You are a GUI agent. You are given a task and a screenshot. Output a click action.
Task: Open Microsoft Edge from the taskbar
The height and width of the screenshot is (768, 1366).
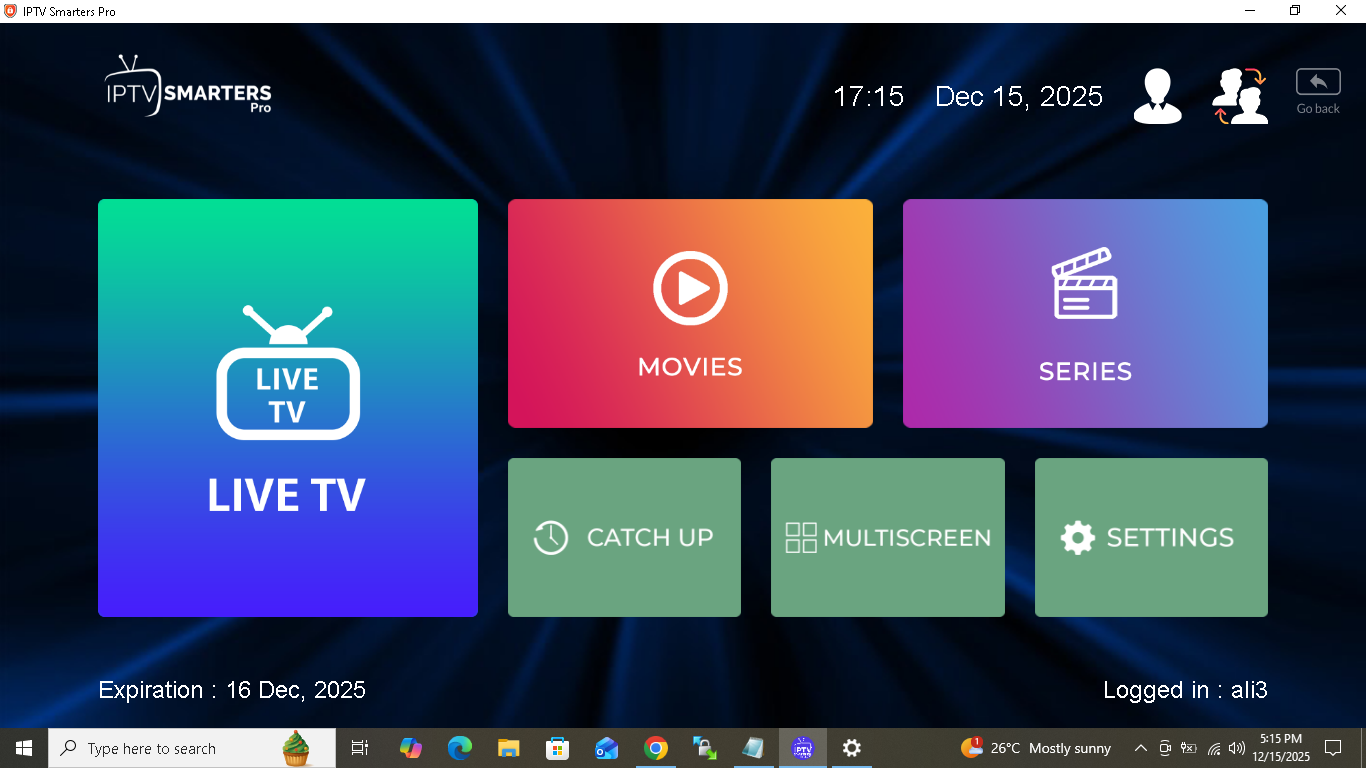point(459,748)
